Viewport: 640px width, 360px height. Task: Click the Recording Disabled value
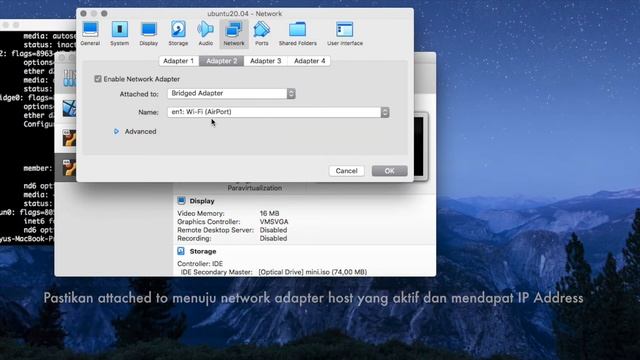pyautogui.click(x=273, y=238)
